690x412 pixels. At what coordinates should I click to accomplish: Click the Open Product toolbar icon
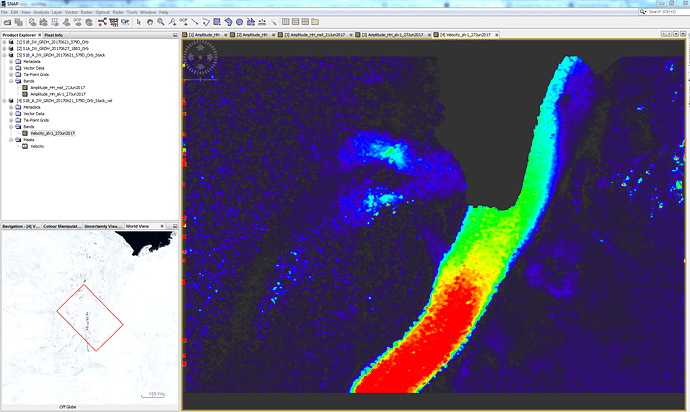click(7, 22)
